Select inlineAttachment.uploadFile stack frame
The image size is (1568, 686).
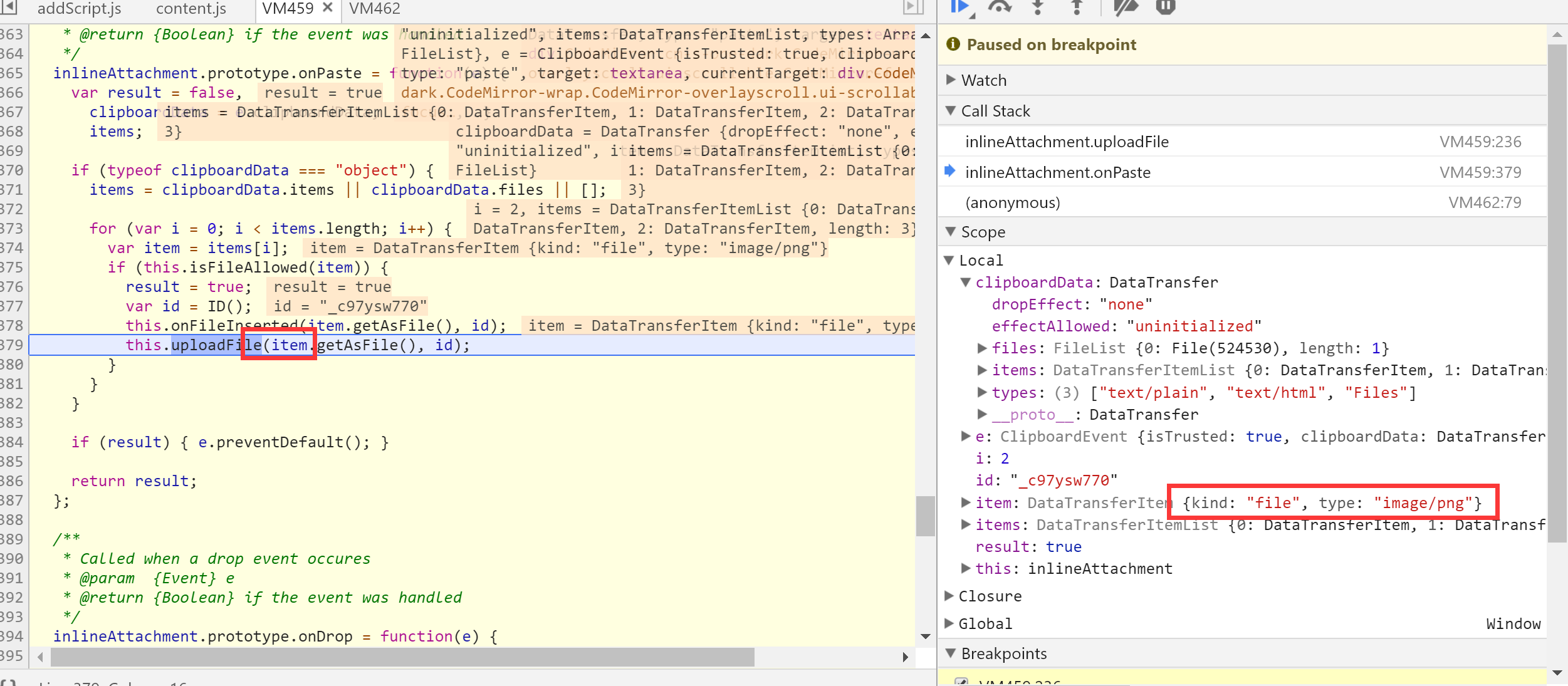pyautogui.click(x=1067, y=142)
